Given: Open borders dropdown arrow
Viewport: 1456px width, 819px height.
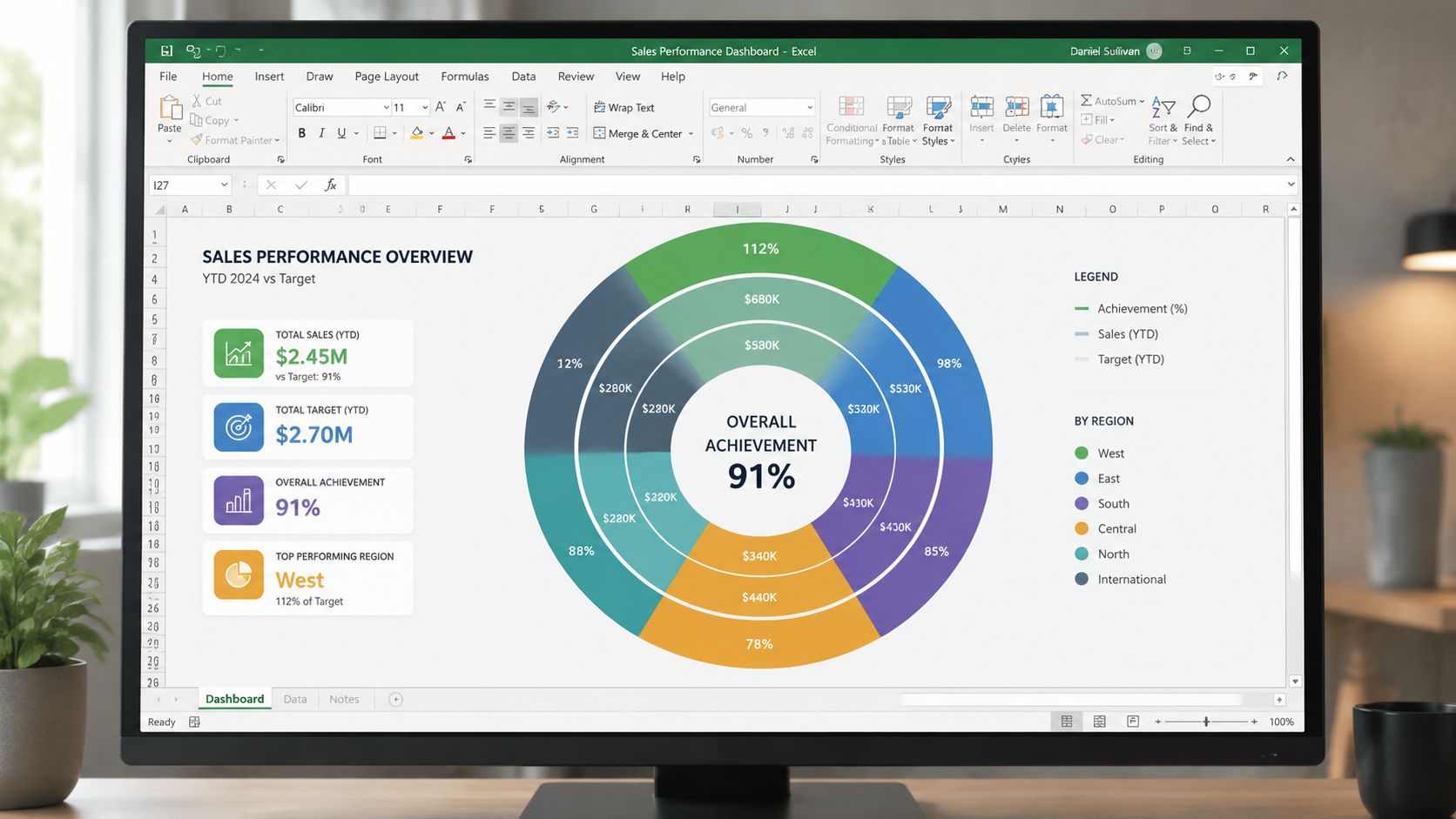Looking at the screenshot, I should [394, 133].
